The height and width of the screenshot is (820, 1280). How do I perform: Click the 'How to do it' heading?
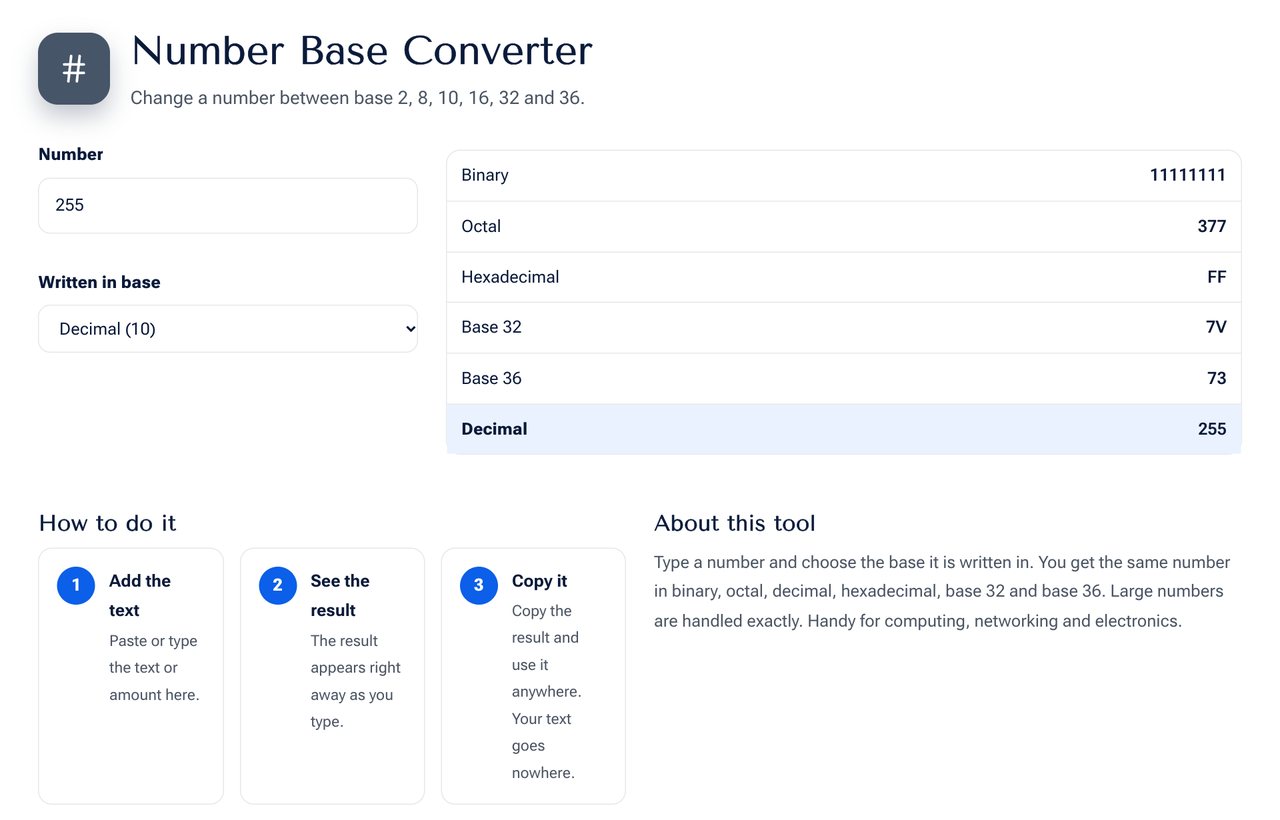[x=107, y=523]
